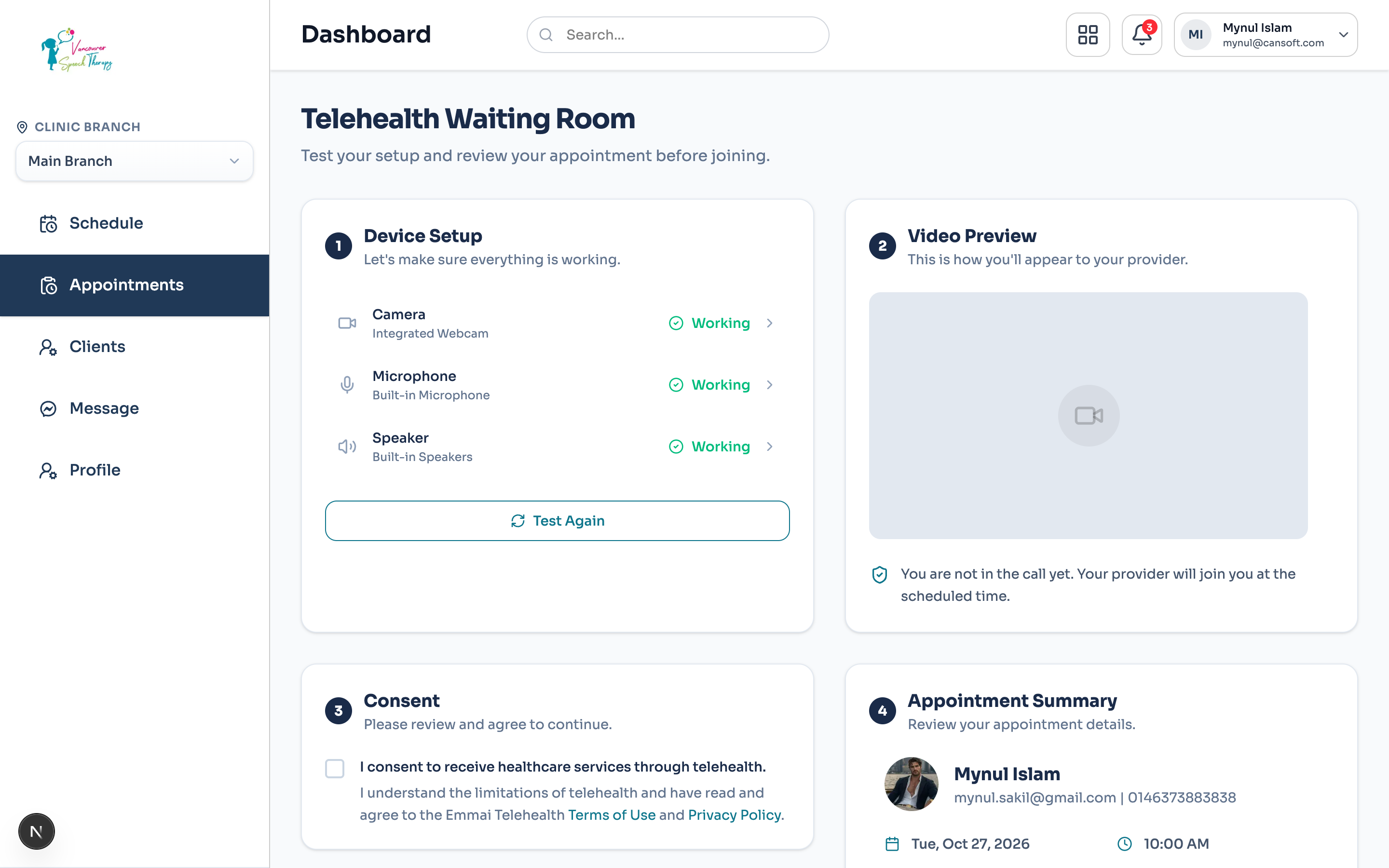This screenshot has height=868, width=1389.
Task: Click the Speaker Working status label
Action: 721,447
